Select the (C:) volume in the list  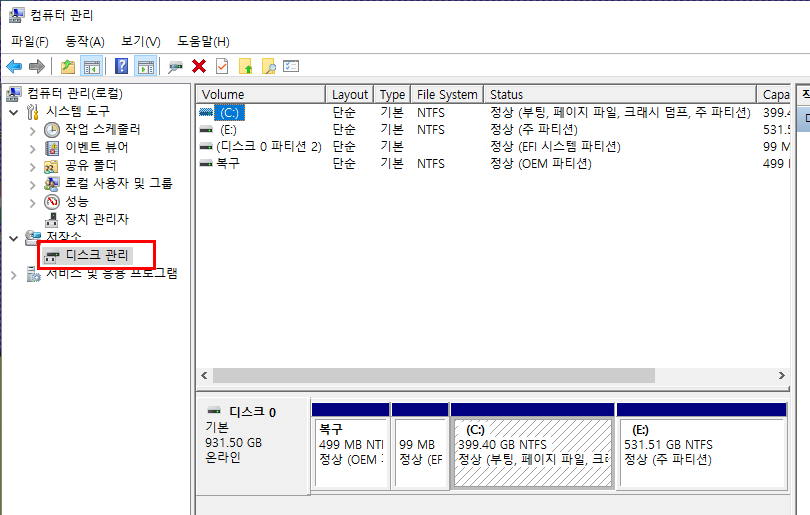(229, 112)
